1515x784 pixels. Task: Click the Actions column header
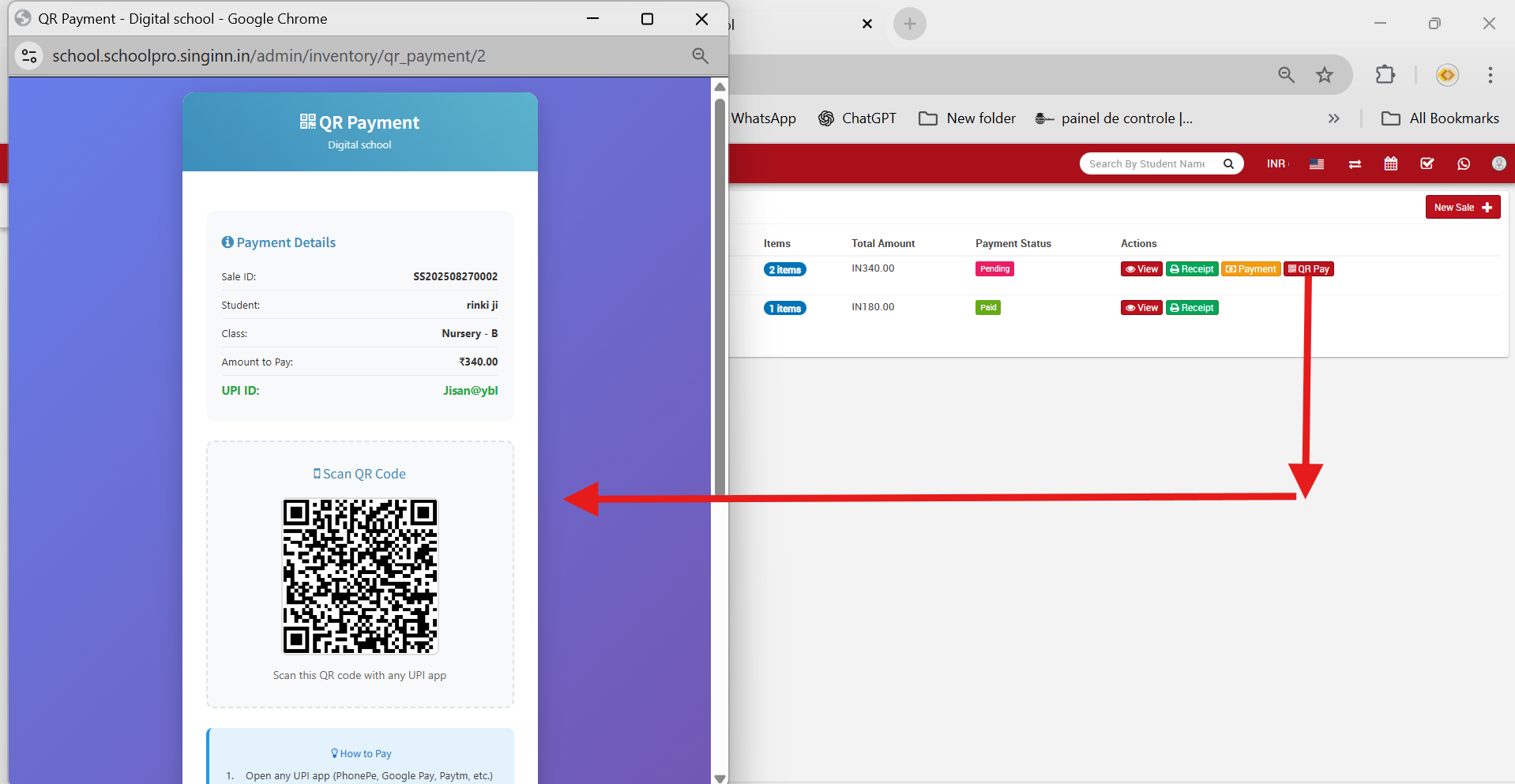(x=1138, y=243)
